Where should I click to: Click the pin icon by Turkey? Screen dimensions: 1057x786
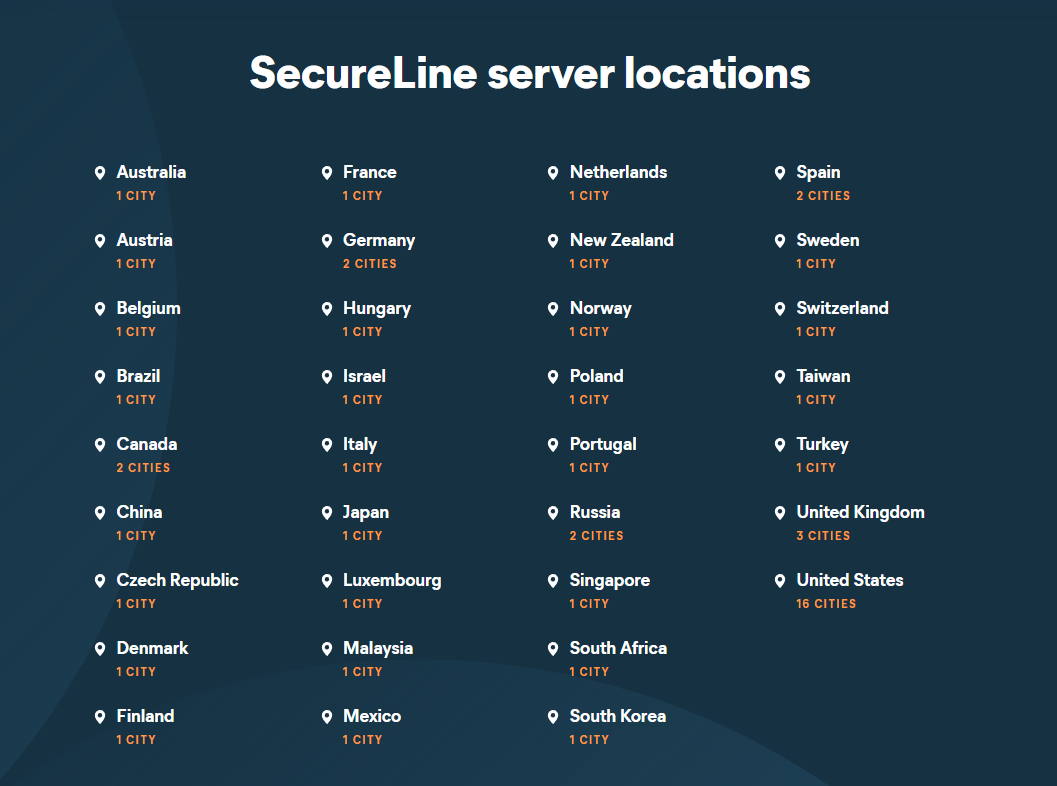[x=780, y=445]
